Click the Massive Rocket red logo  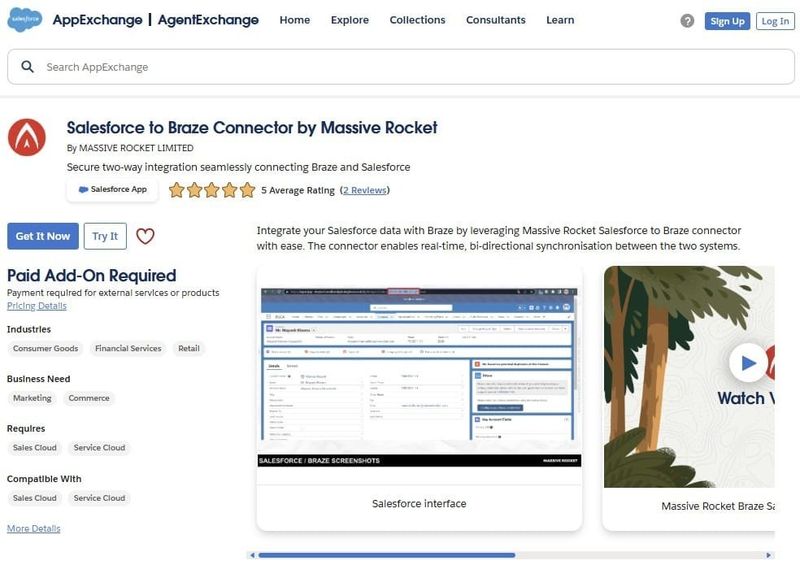point(27,138)
